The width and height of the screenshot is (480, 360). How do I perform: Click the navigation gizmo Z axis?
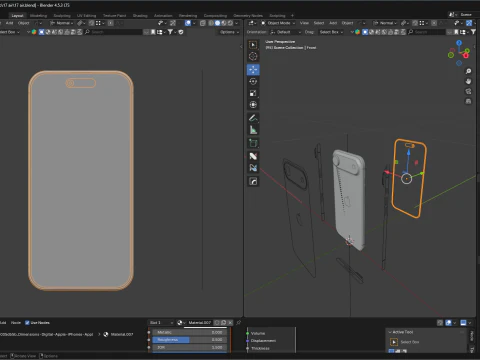tap(459, 43)
